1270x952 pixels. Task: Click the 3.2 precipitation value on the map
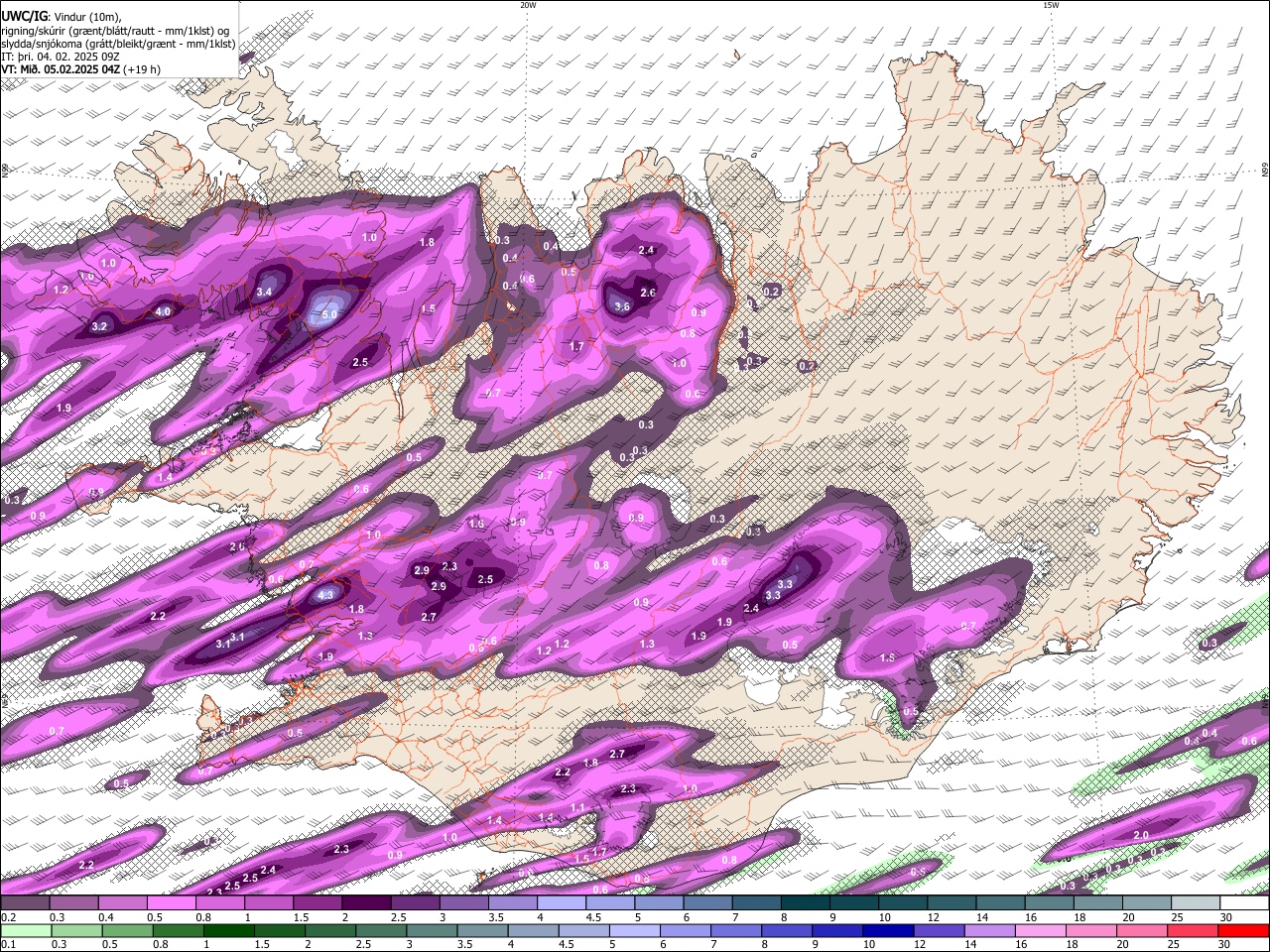99,326
